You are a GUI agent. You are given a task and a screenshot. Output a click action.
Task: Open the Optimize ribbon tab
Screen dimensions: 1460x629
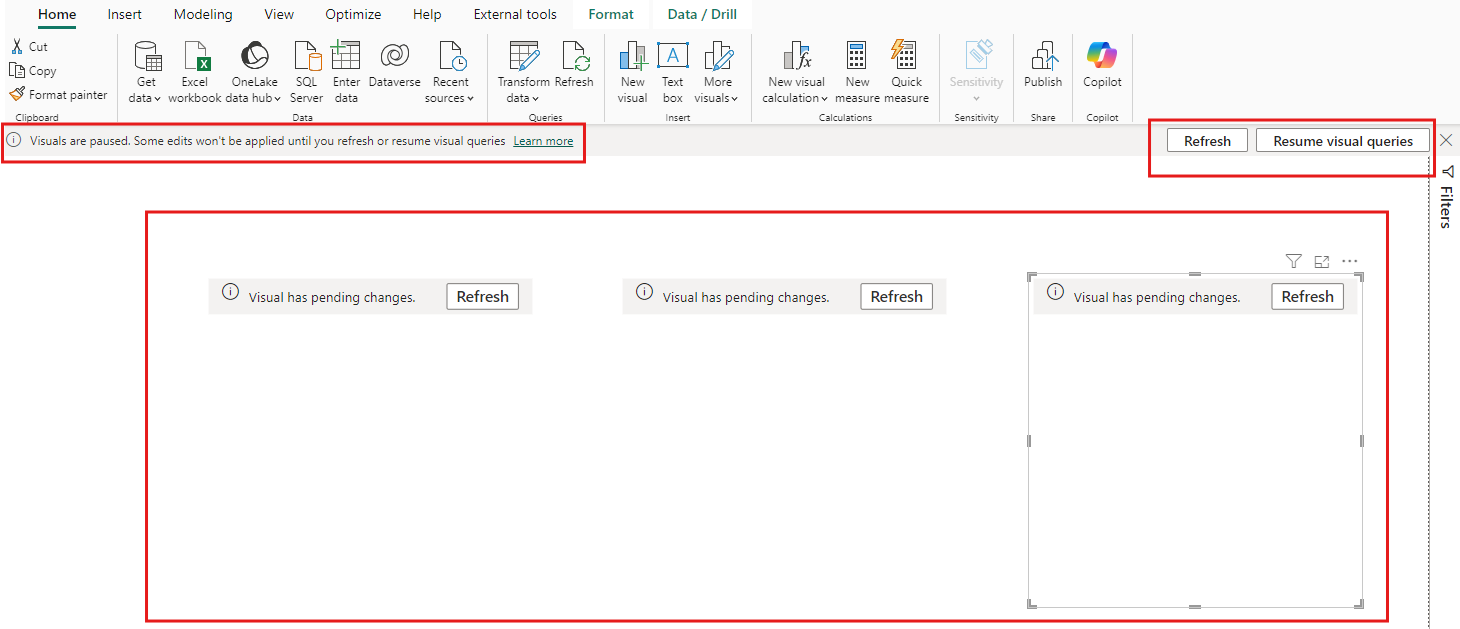pos(353,14)
